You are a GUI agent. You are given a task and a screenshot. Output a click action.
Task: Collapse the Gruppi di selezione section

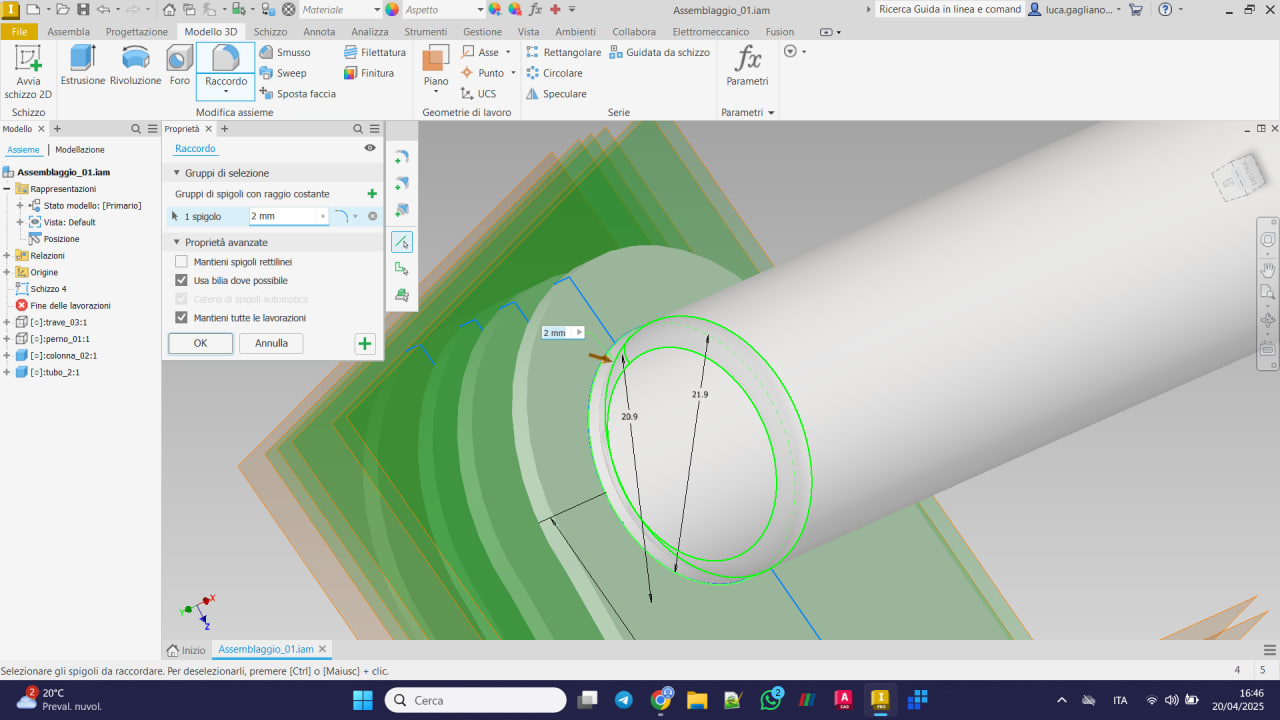[x=176, y=171]
